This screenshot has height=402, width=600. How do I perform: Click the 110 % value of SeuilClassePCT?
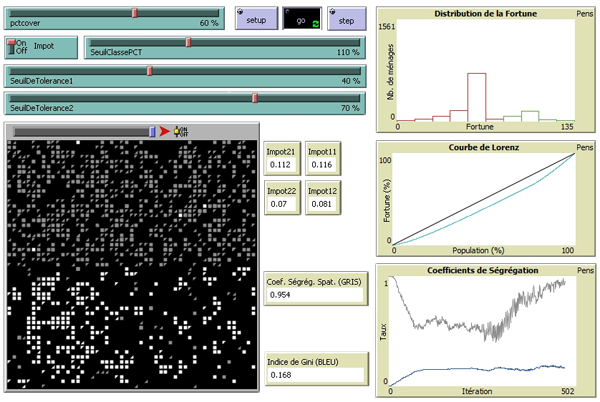point(348,52)
